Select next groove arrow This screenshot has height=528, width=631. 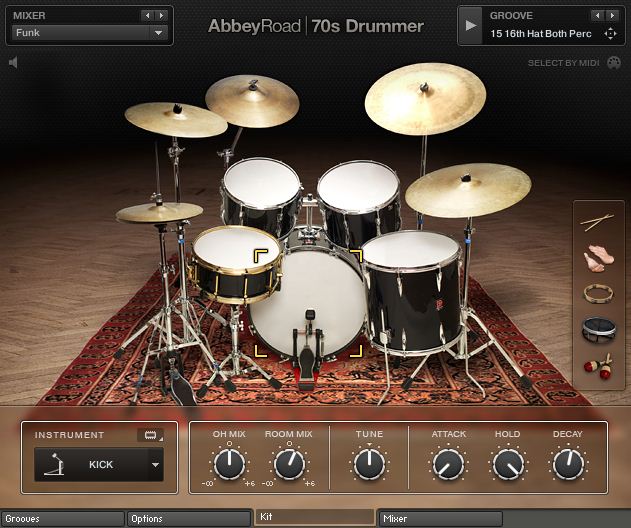[x=612, y=16]
